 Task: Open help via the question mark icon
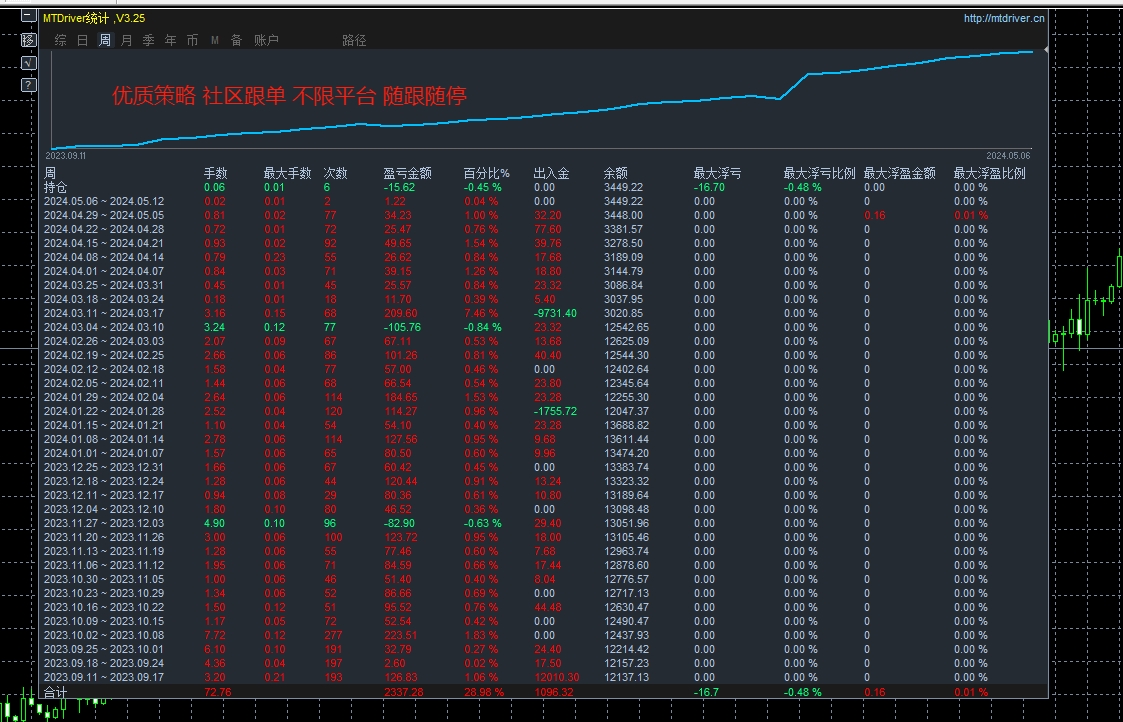point(28,84)
